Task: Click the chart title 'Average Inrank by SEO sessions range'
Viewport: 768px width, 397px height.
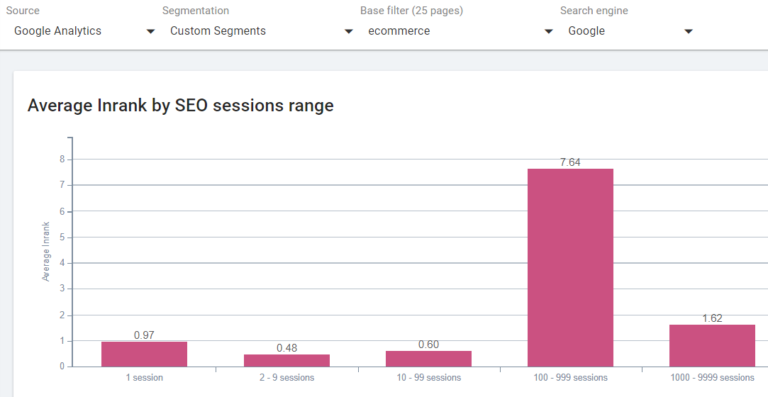Action: pos(180,105)
